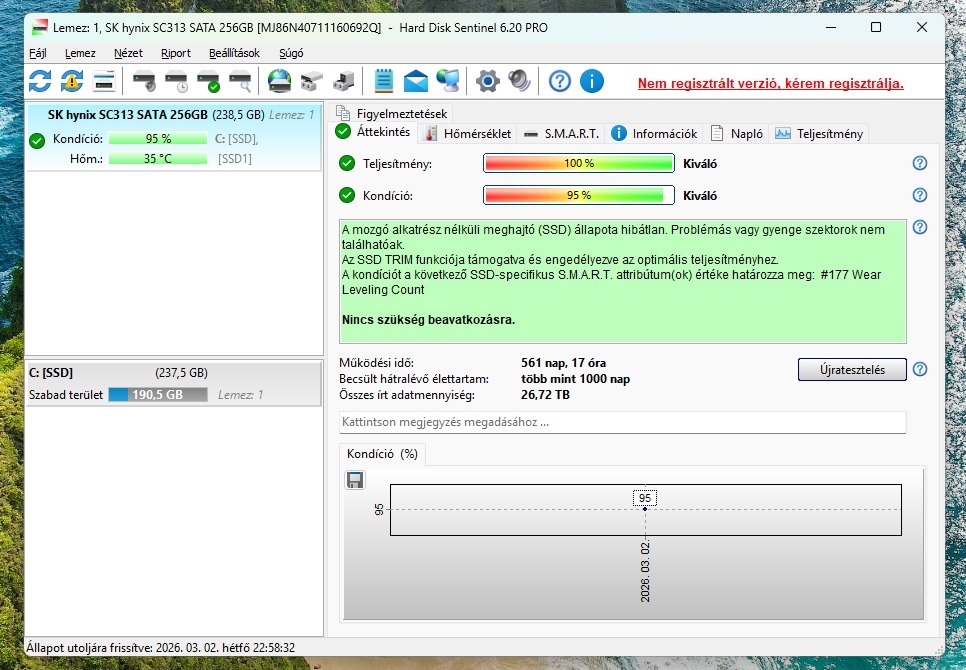The width and height of the screenshot is (966, 670).
Task: Open the Riport menu
Action: click(x=176, y=53)
